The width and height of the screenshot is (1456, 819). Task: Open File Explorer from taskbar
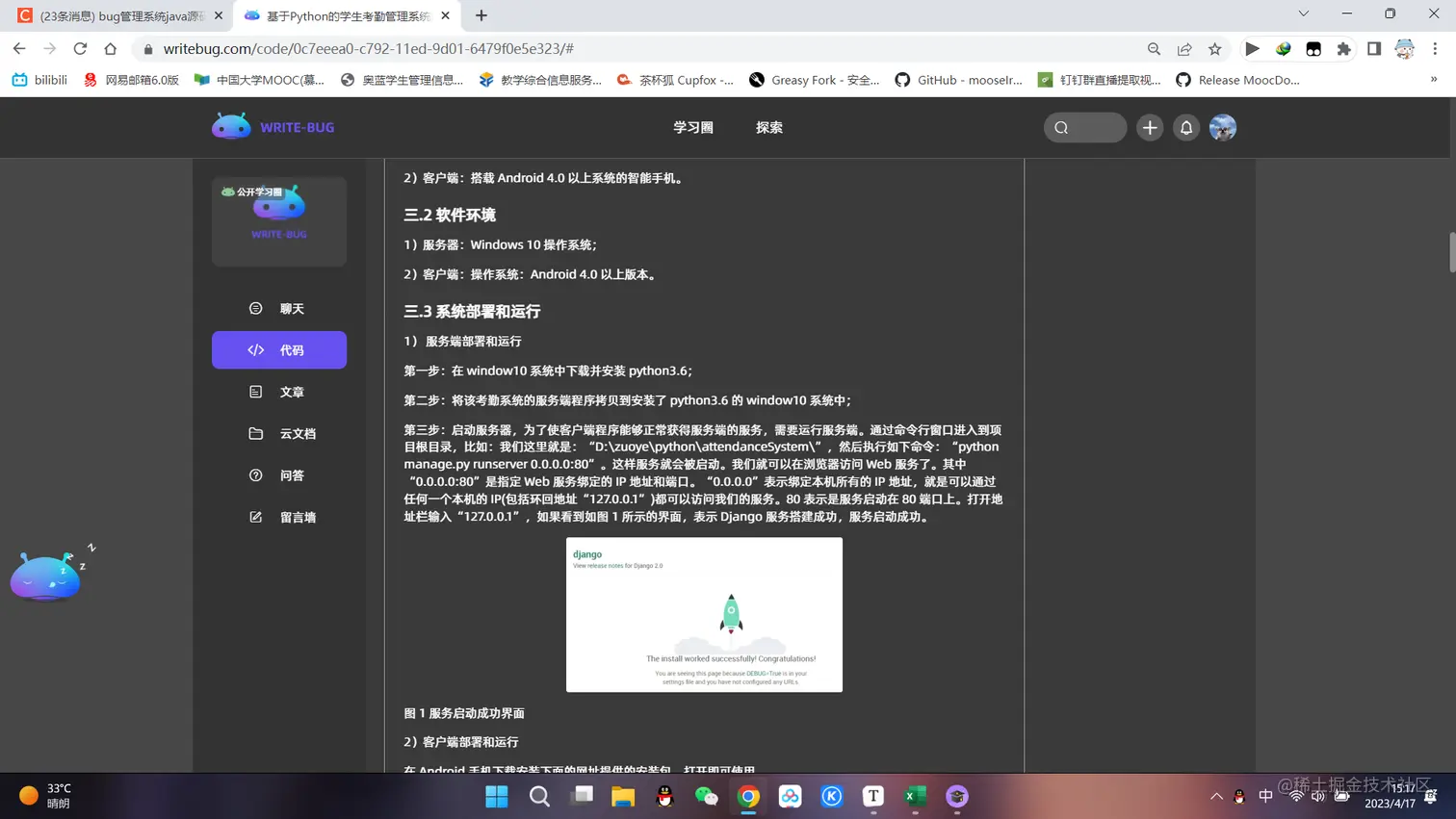click(x=623, y=796)
